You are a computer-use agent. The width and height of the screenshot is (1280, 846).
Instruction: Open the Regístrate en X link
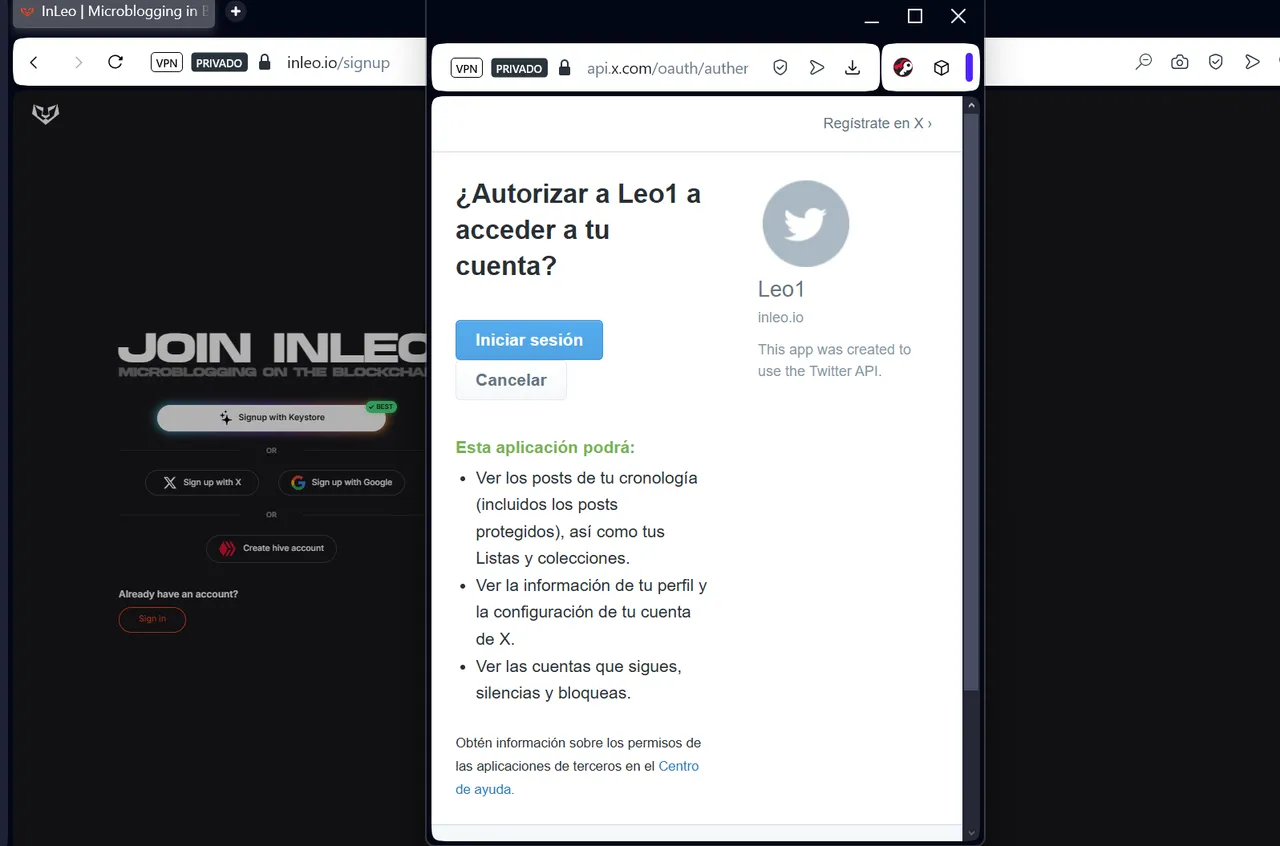(877, 123)
